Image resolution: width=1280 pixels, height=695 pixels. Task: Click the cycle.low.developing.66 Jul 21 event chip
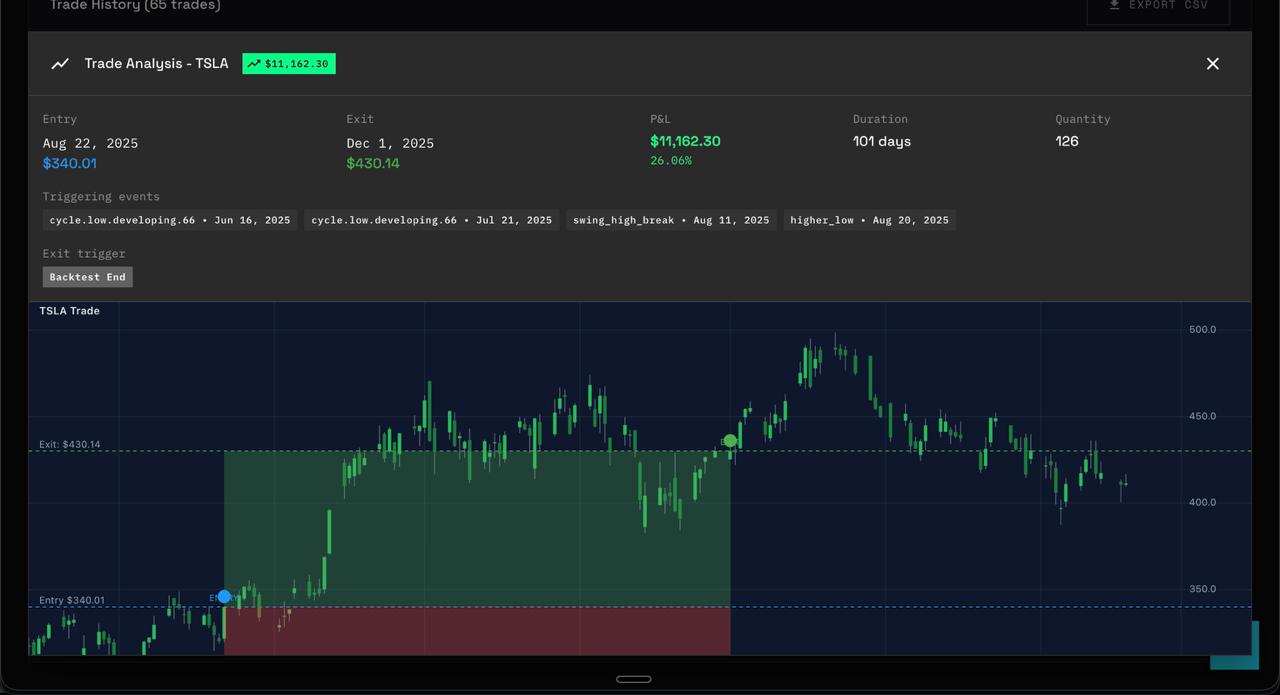431,220
